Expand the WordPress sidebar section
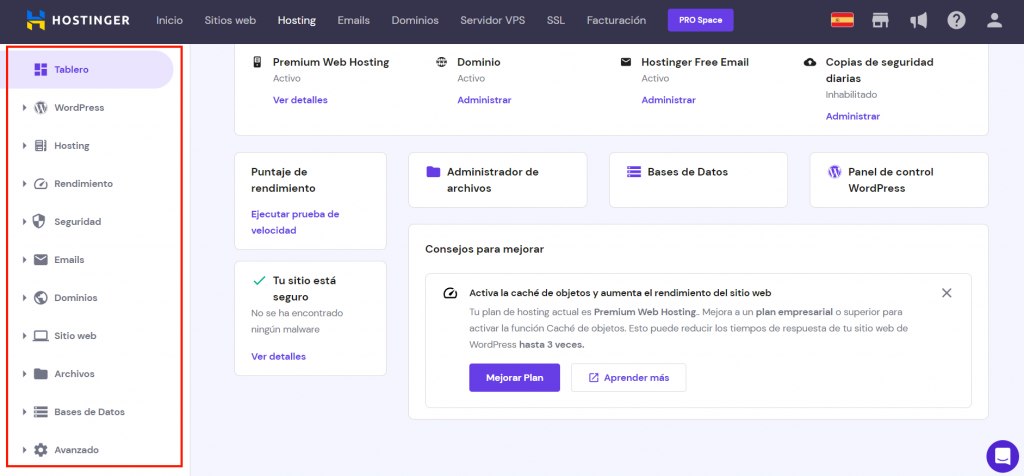Image resolution: width=1024 pixels, height=476 pixels. click(x=78, y=108)
